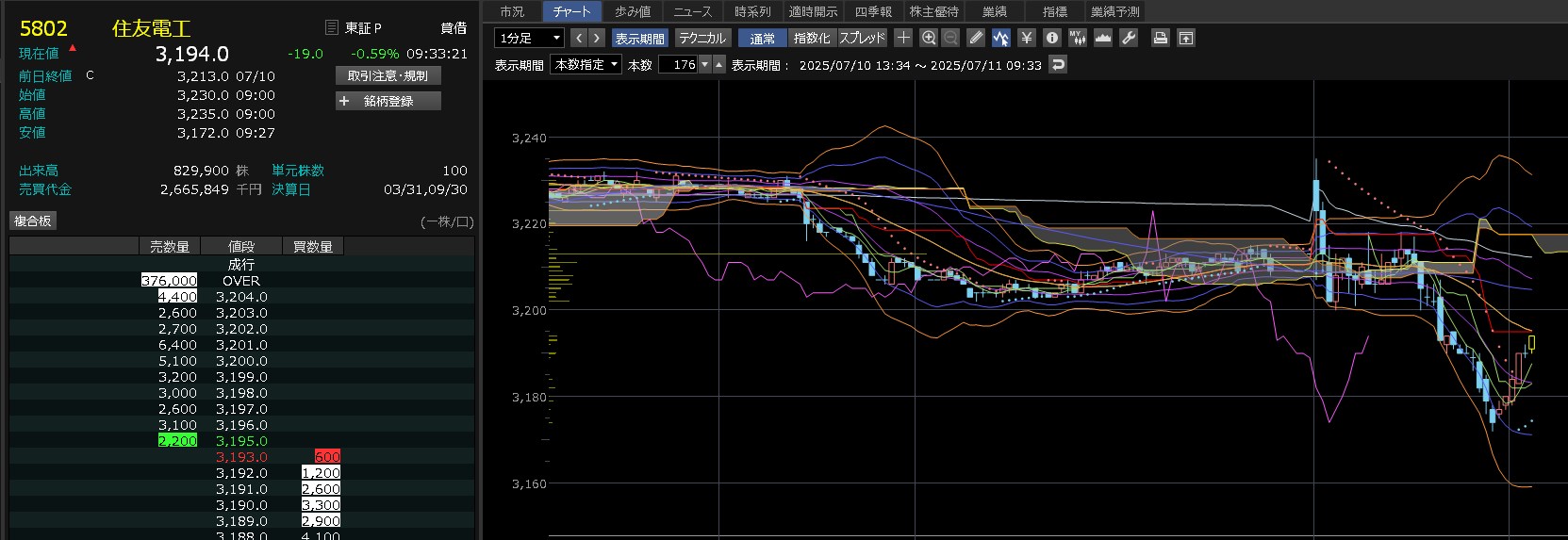This screenshot has height=540, width=1568.
Task: Go to next chart period arrow
Action: point(596,38)
